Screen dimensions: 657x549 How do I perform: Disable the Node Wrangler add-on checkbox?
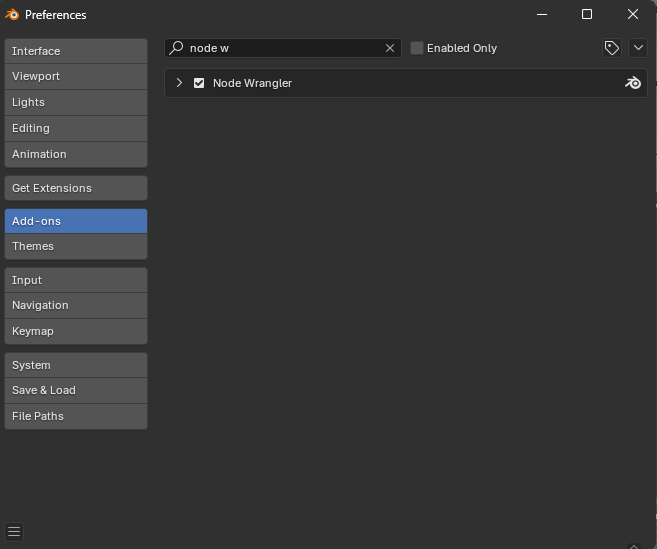[199, 83]
